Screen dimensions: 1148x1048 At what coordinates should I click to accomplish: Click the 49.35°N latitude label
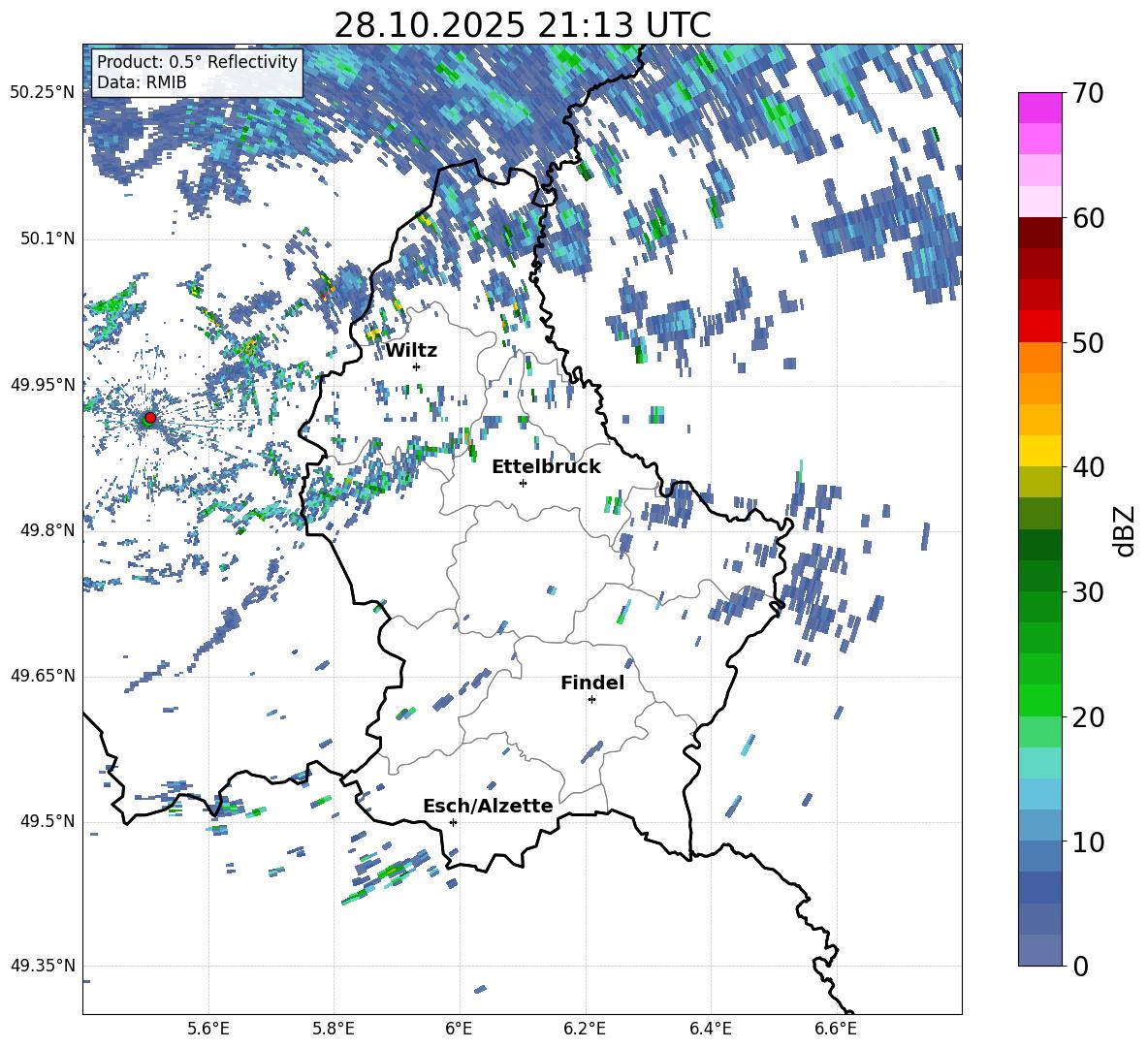43,966
